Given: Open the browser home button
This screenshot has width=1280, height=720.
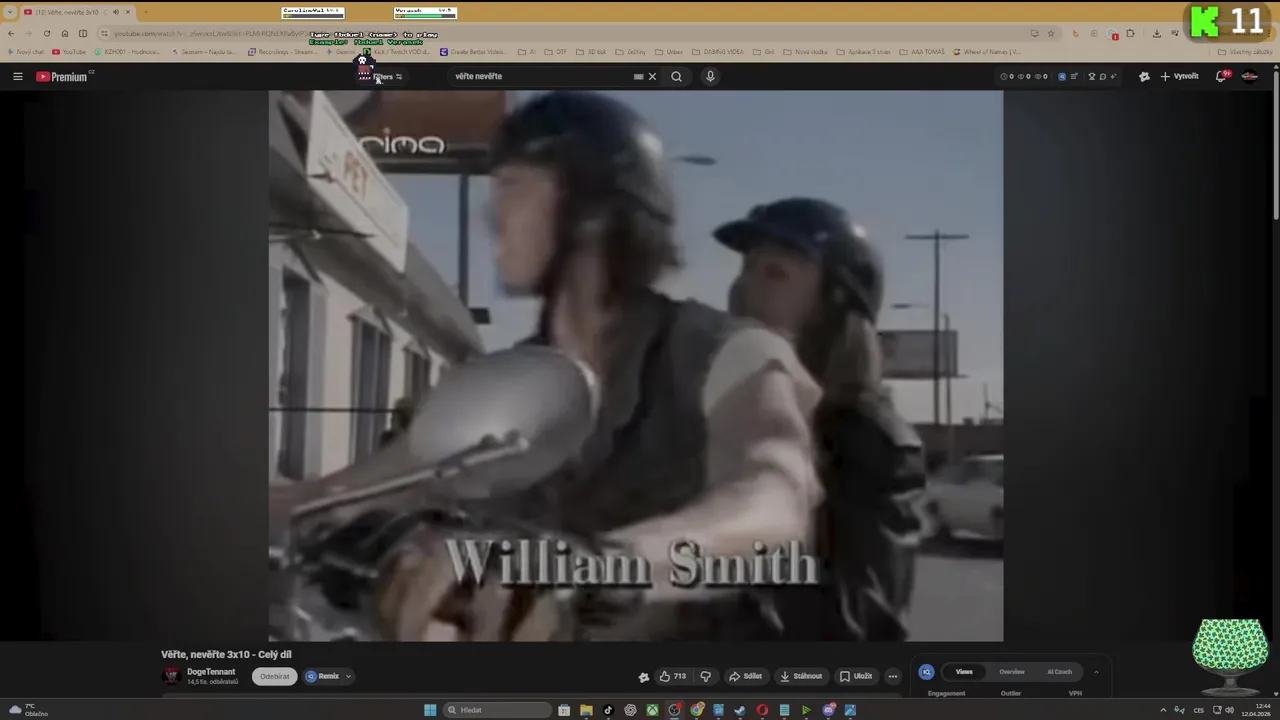Looking at the screenshot, I should 65,33.
